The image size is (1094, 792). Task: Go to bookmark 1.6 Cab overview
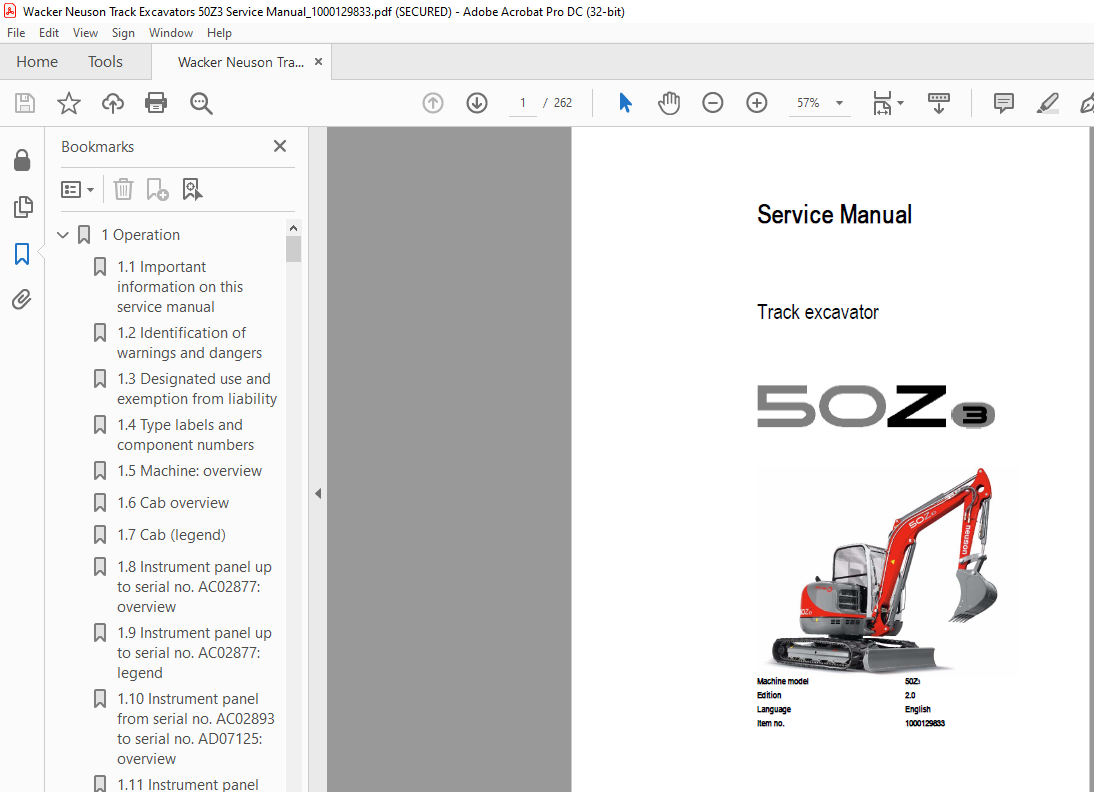coord(173,503)
